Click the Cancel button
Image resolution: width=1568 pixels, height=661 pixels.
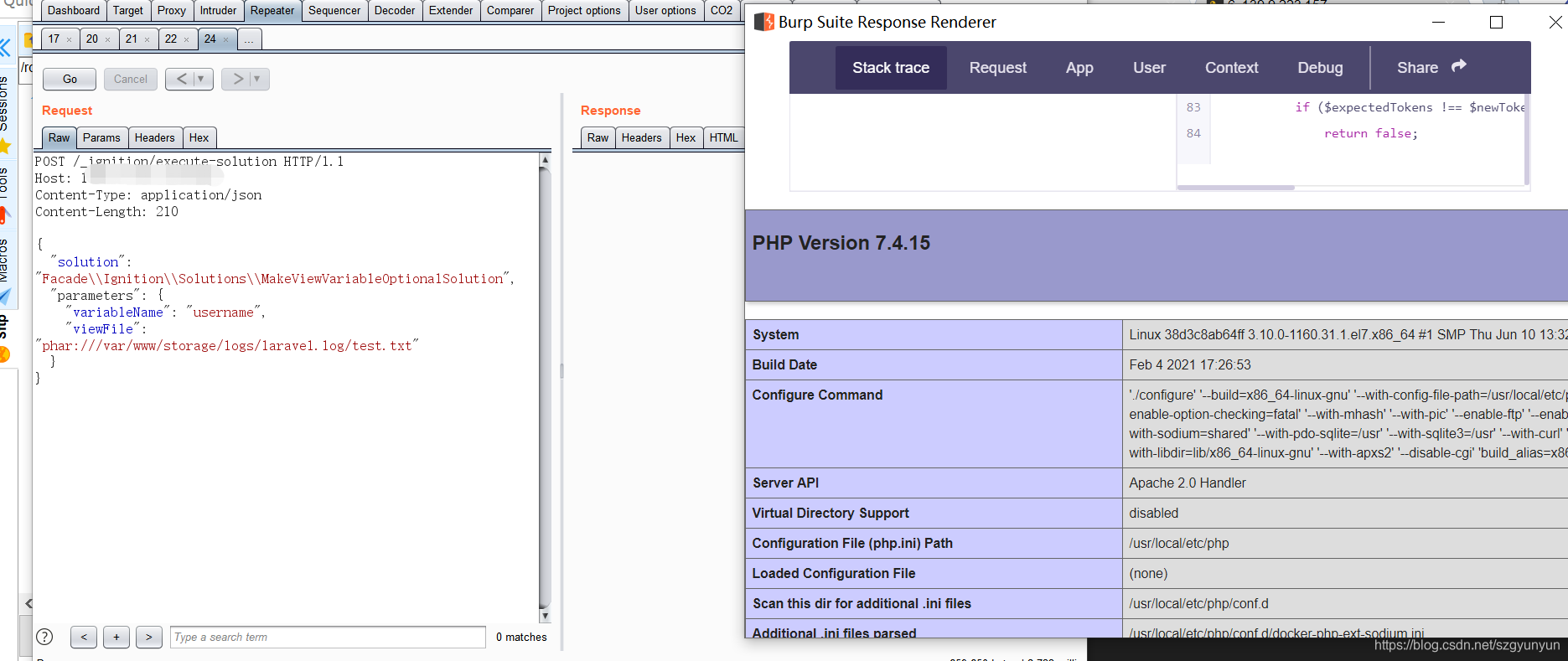pyautogui.click(x=131, y=79)
